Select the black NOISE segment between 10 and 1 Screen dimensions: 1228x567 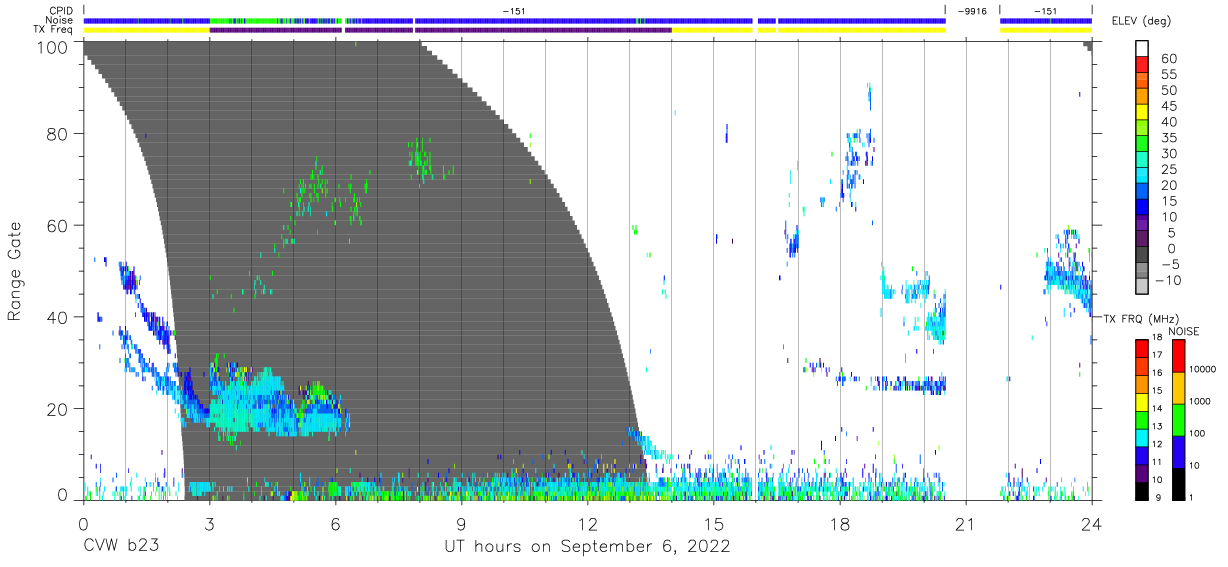(1178, 482)
